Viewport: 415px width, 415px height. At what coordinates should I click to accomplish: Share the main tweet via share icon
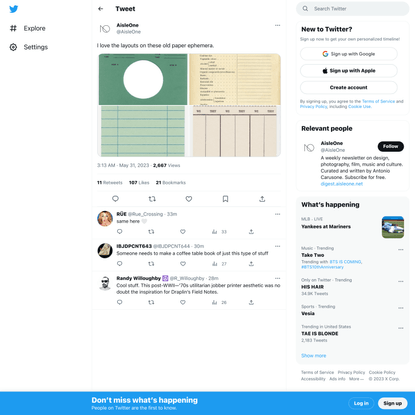262,199
